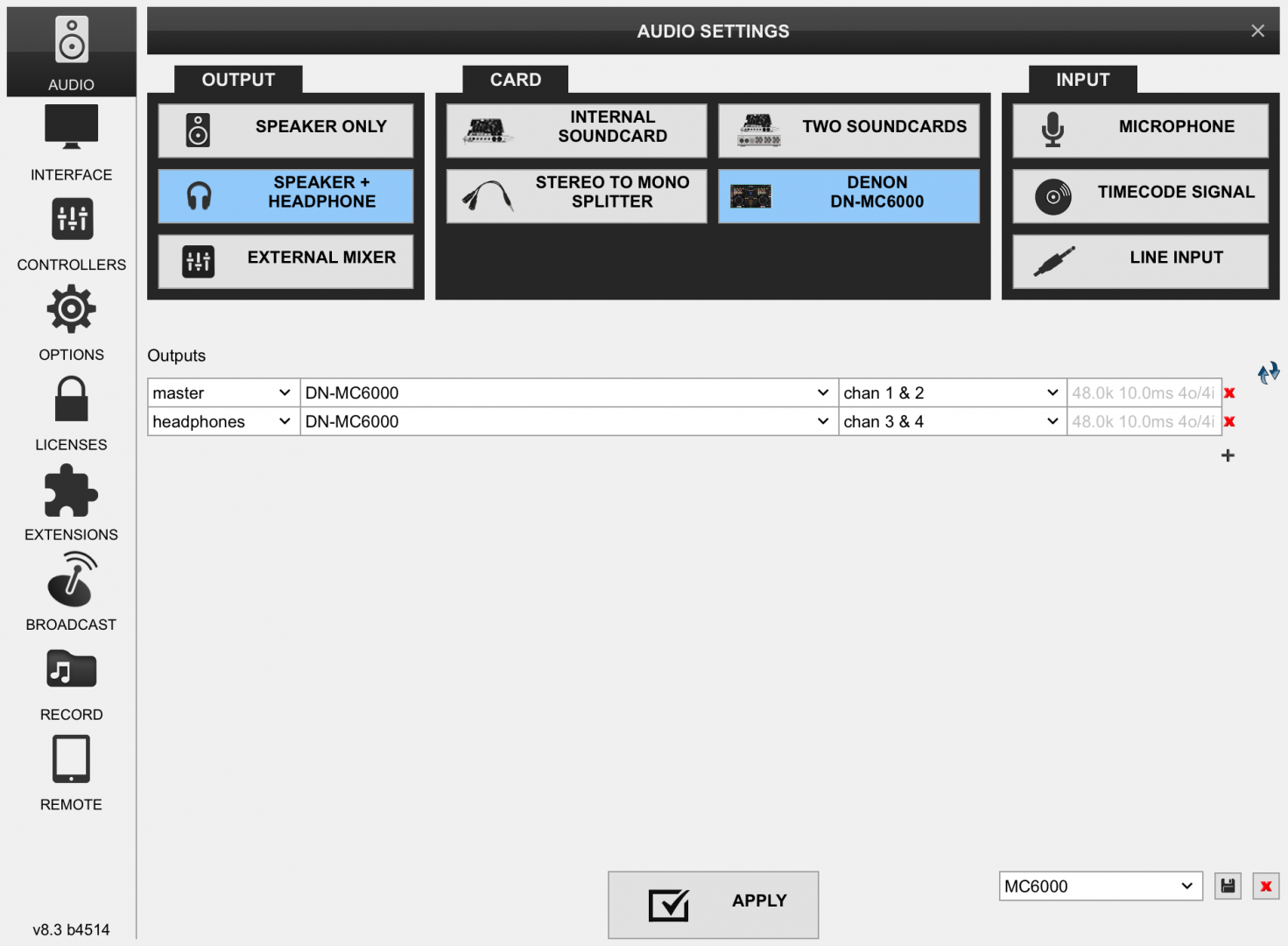Open the Audio settings section

tap(71, 53)
